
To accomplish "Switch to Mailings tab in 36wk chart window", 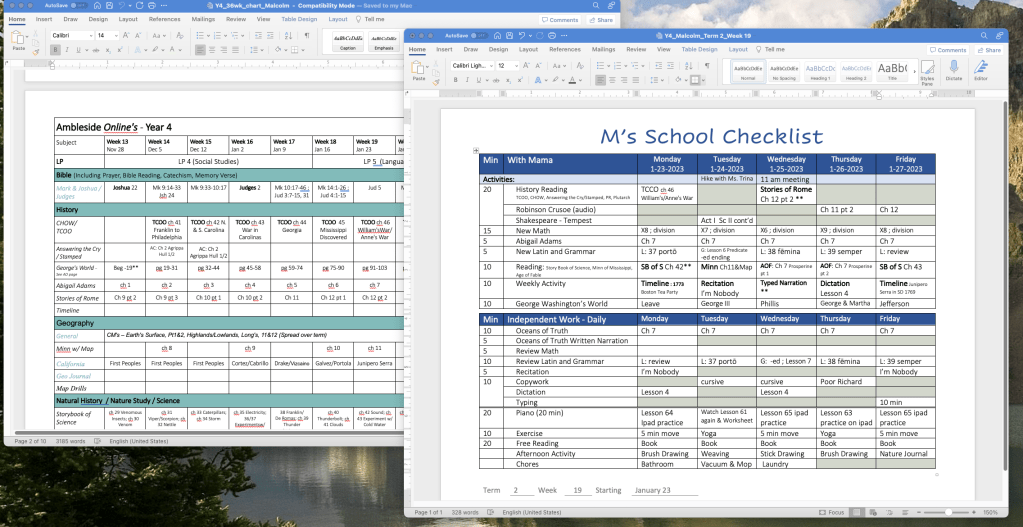I will pyautogui.click(x=201, y=19).
